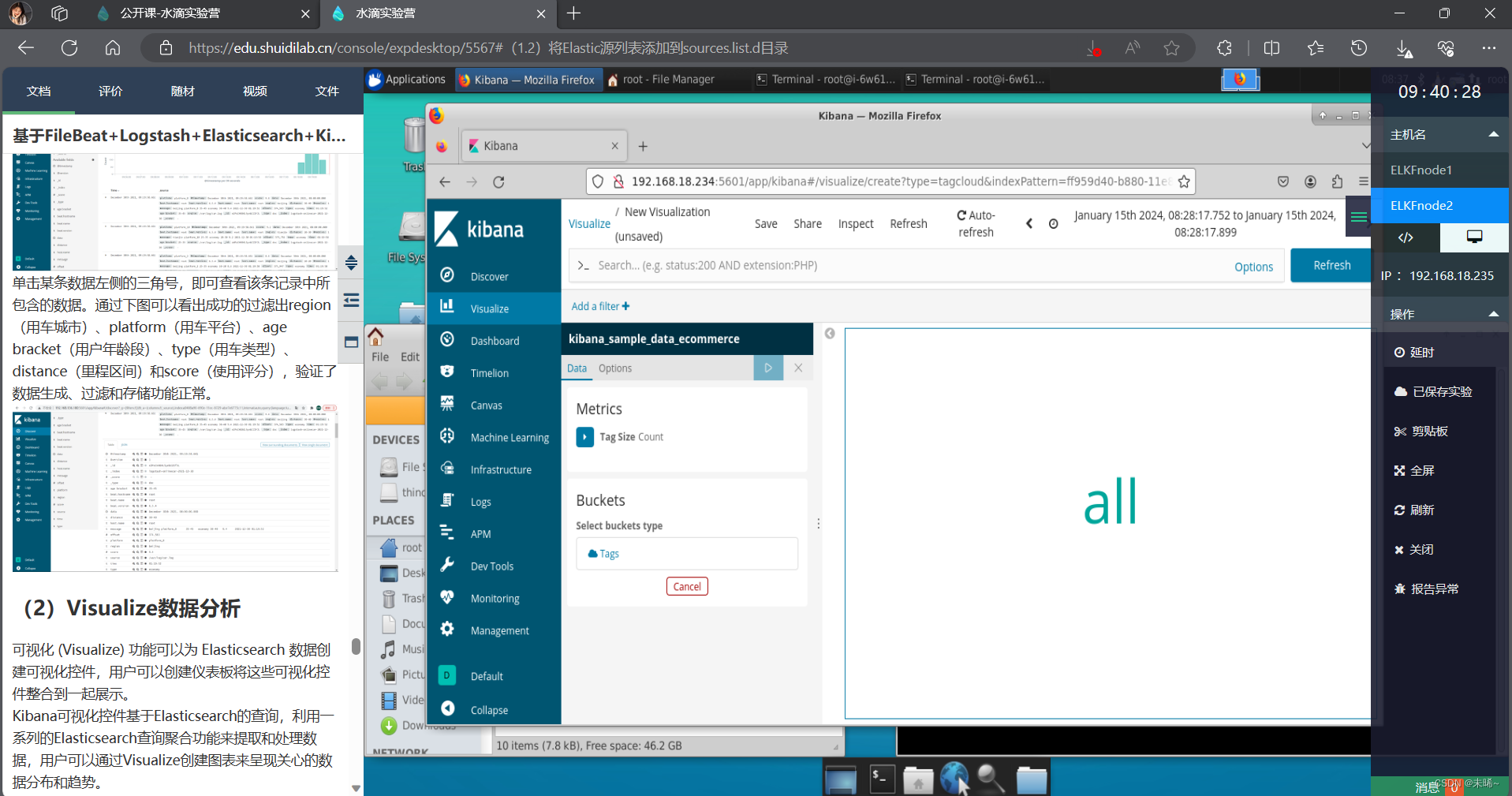Apply changes with the play button
The height and width of the screenshot is (796, 1512).
[768, 368]
